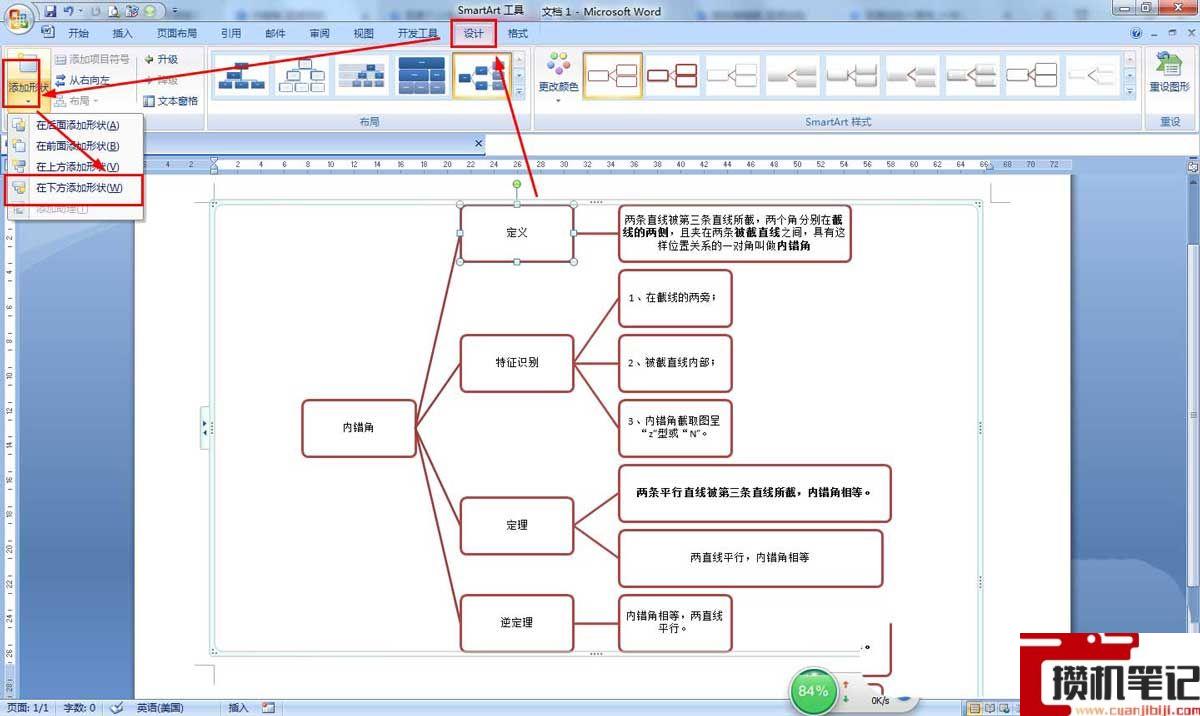Select the second hierarchy layout thumbnail
1200x716 pixels.
tap(302, 76)
